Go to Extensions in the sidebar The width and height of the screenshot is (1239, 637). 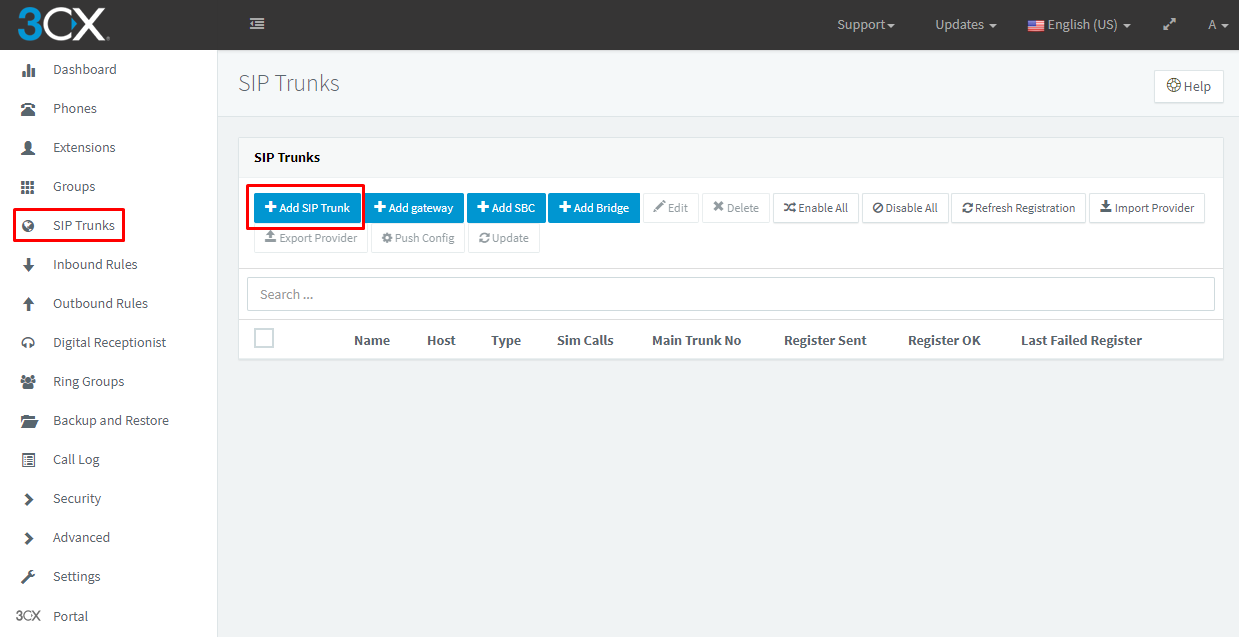[x=84, y=148]
